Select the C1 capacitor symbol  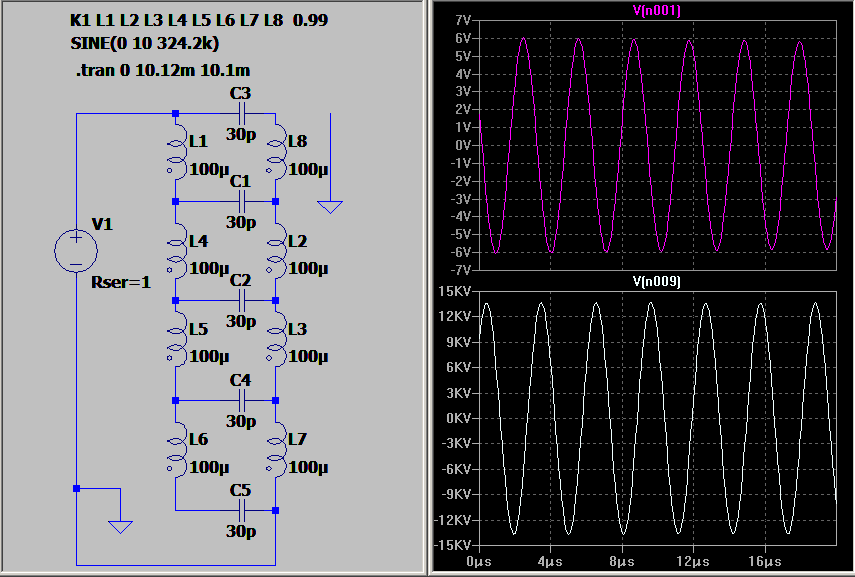tap(242, 202)
